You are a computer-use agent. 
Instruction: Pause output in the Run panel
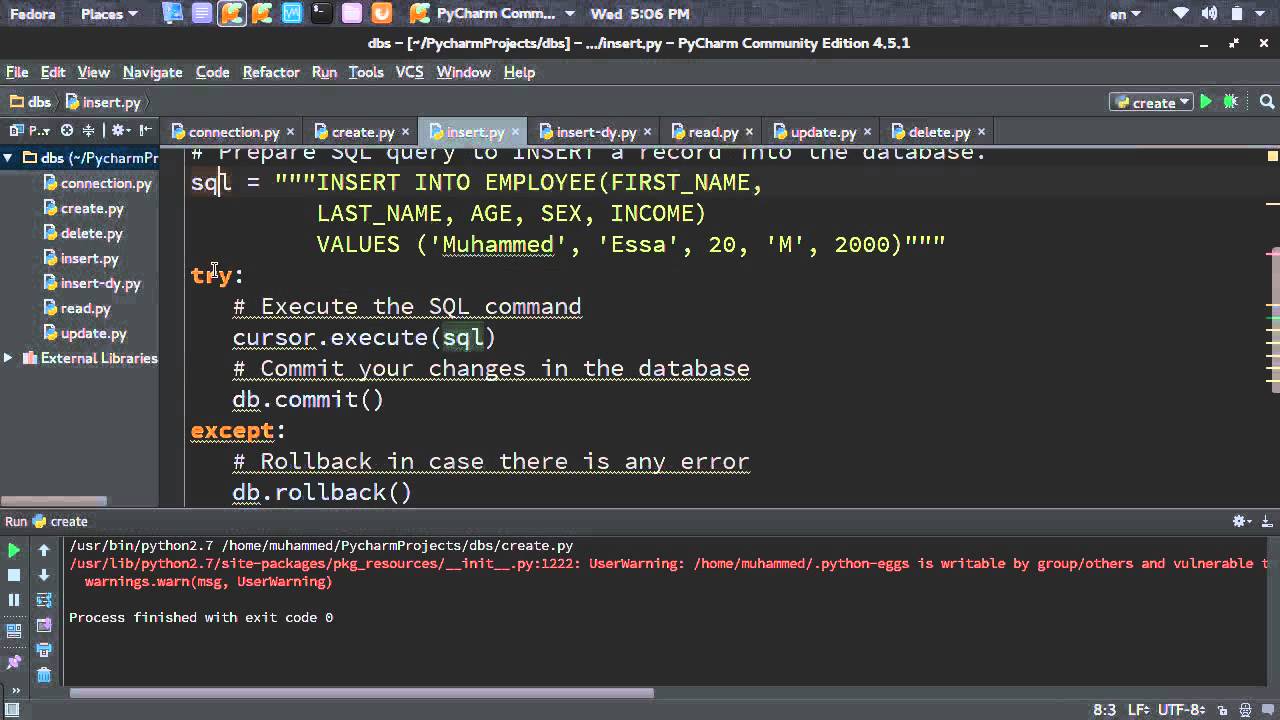click(x=14, y=600)
